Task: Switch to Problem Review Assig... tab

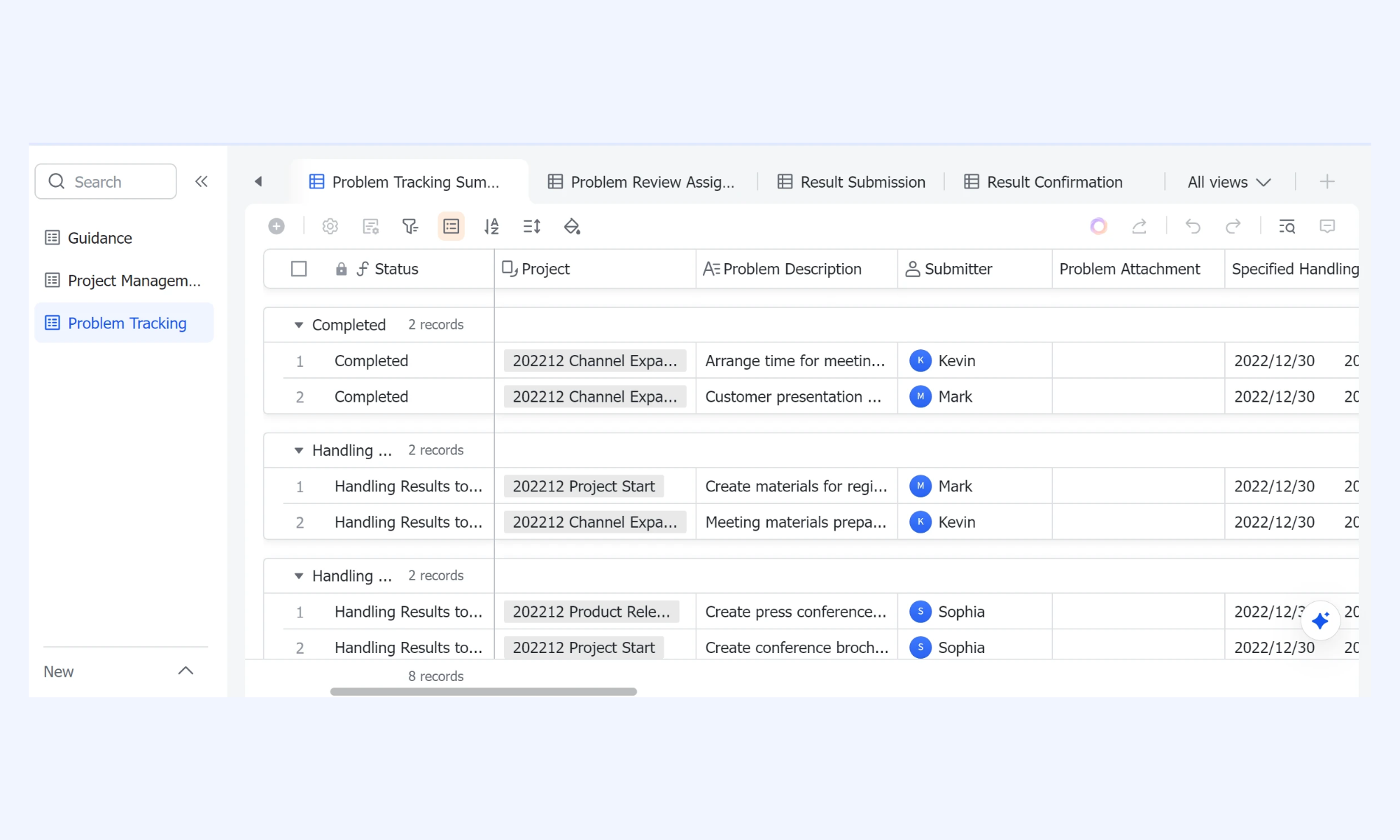Action: click(641, 182)
